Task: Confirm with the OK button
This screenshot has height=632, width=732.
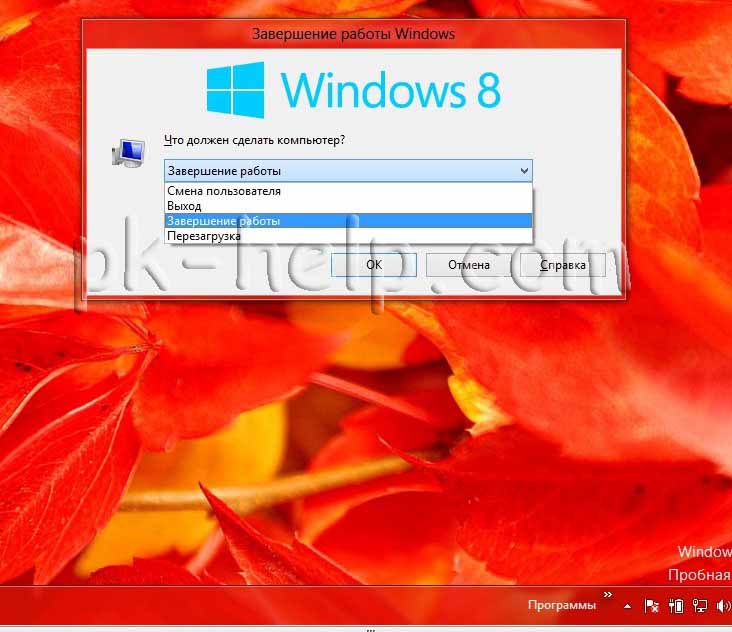Action: 373,265
